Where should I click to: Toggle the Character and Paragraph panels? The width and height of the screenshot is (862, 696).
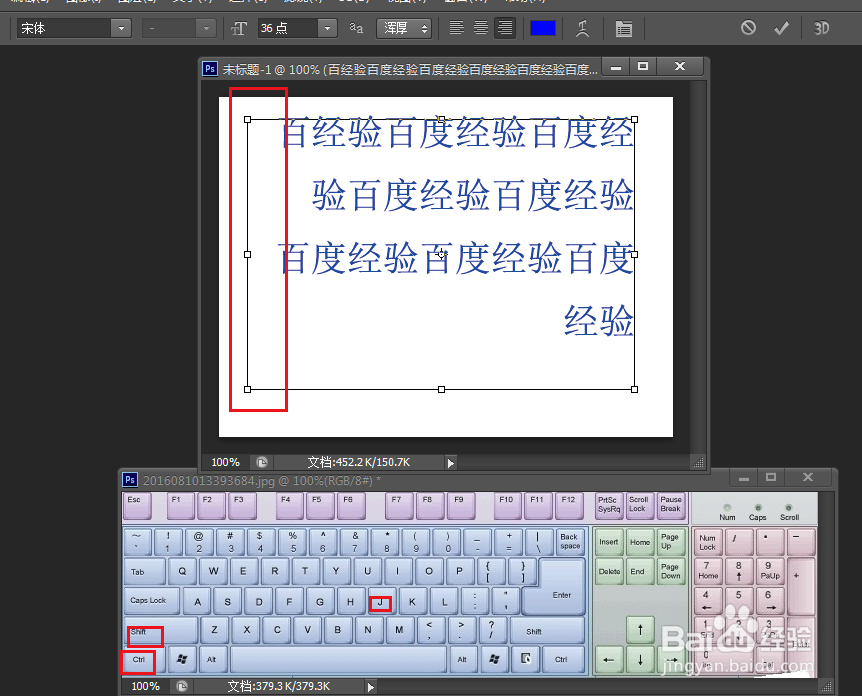pos(623,29)
